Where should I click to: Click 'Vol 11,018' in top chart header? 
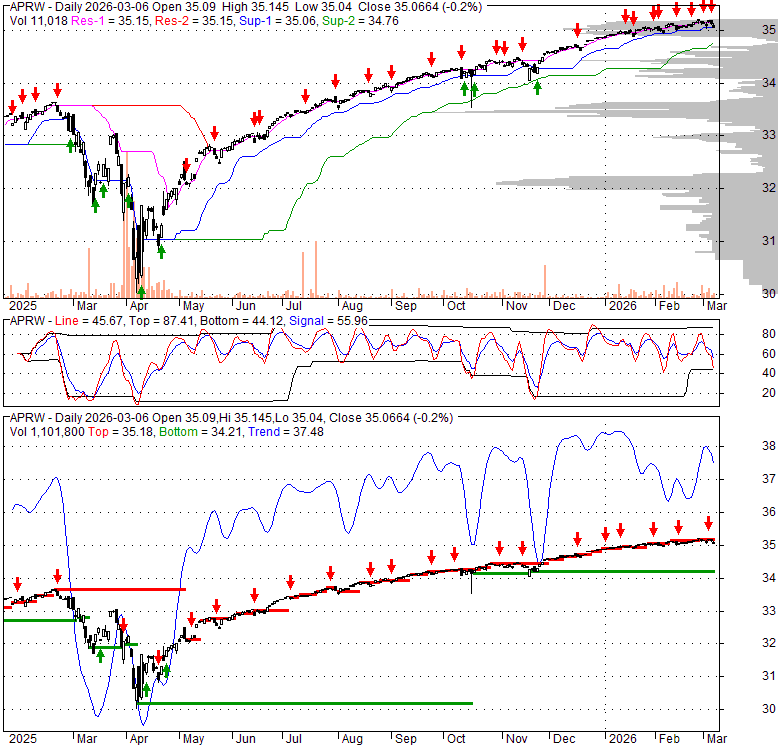[39, 21]
